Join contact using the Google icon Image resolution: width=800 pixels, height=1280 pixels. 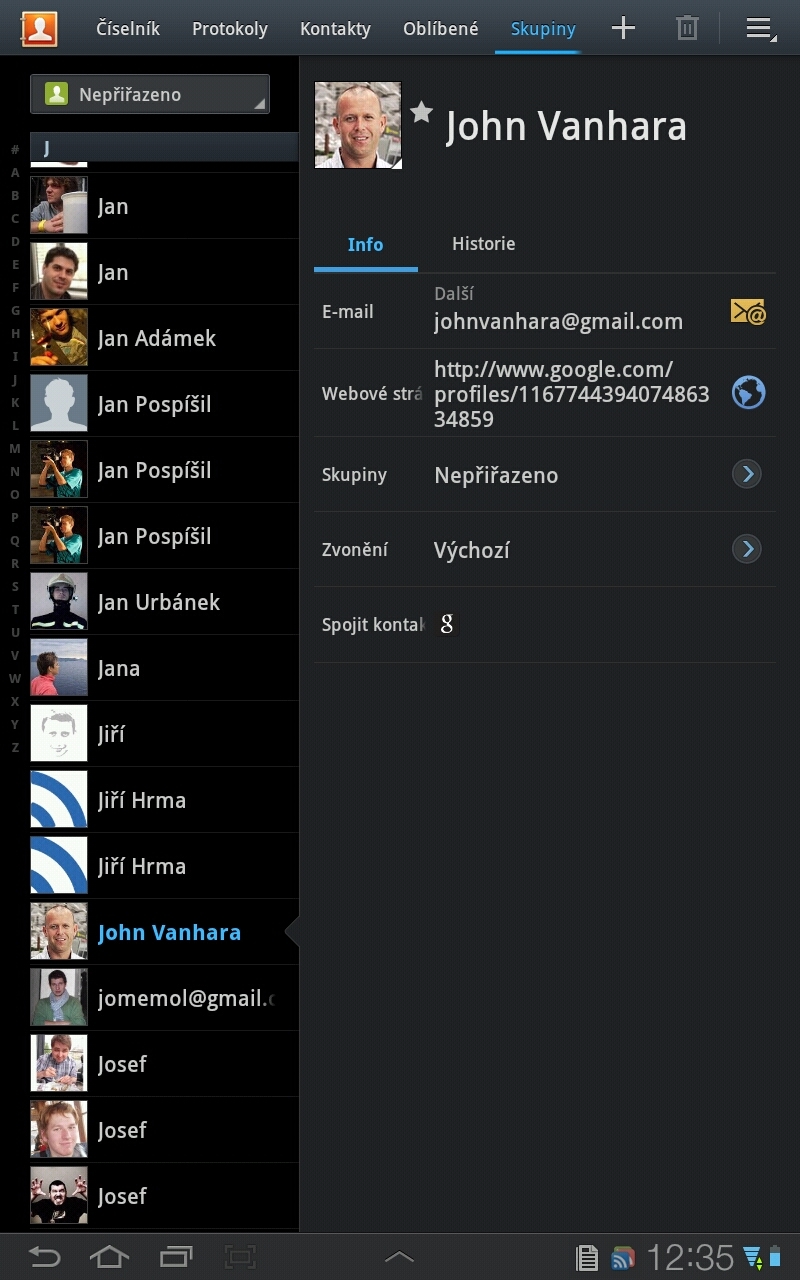(x=447, y=623)
